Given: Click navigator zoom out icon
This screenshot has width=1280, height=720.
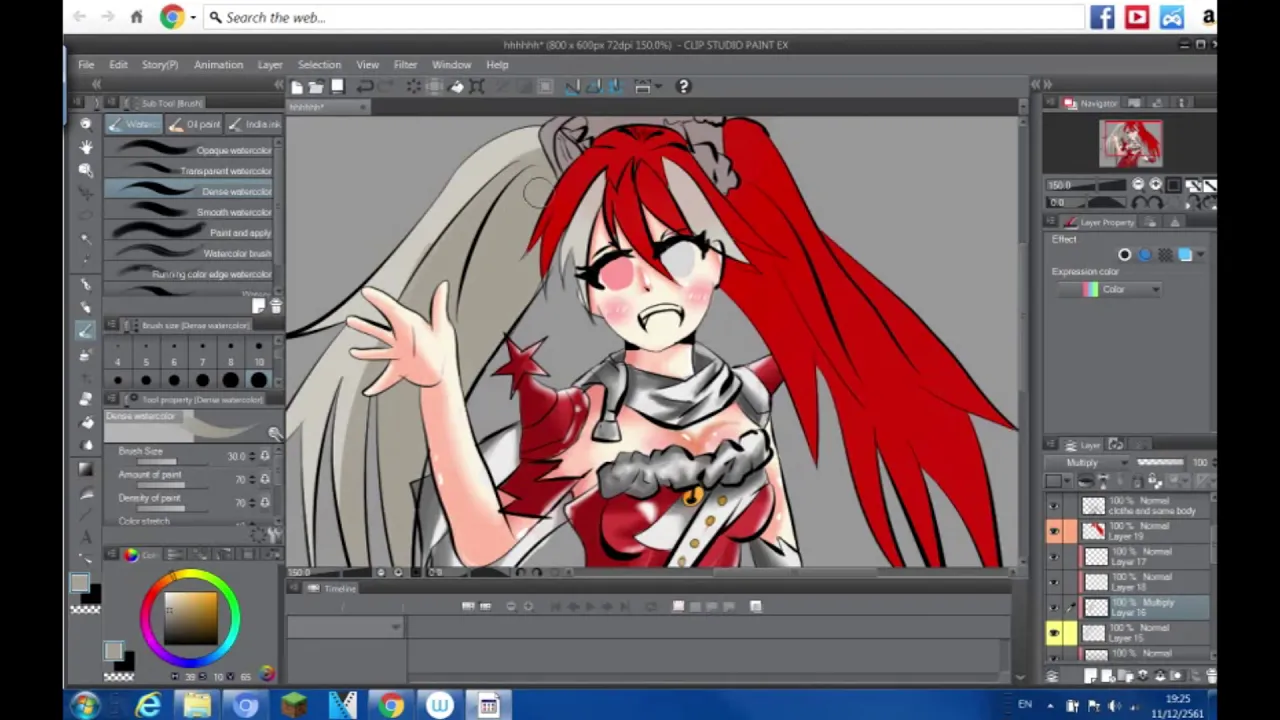Looking at the screenshot, I should (x=1138, y=185).
